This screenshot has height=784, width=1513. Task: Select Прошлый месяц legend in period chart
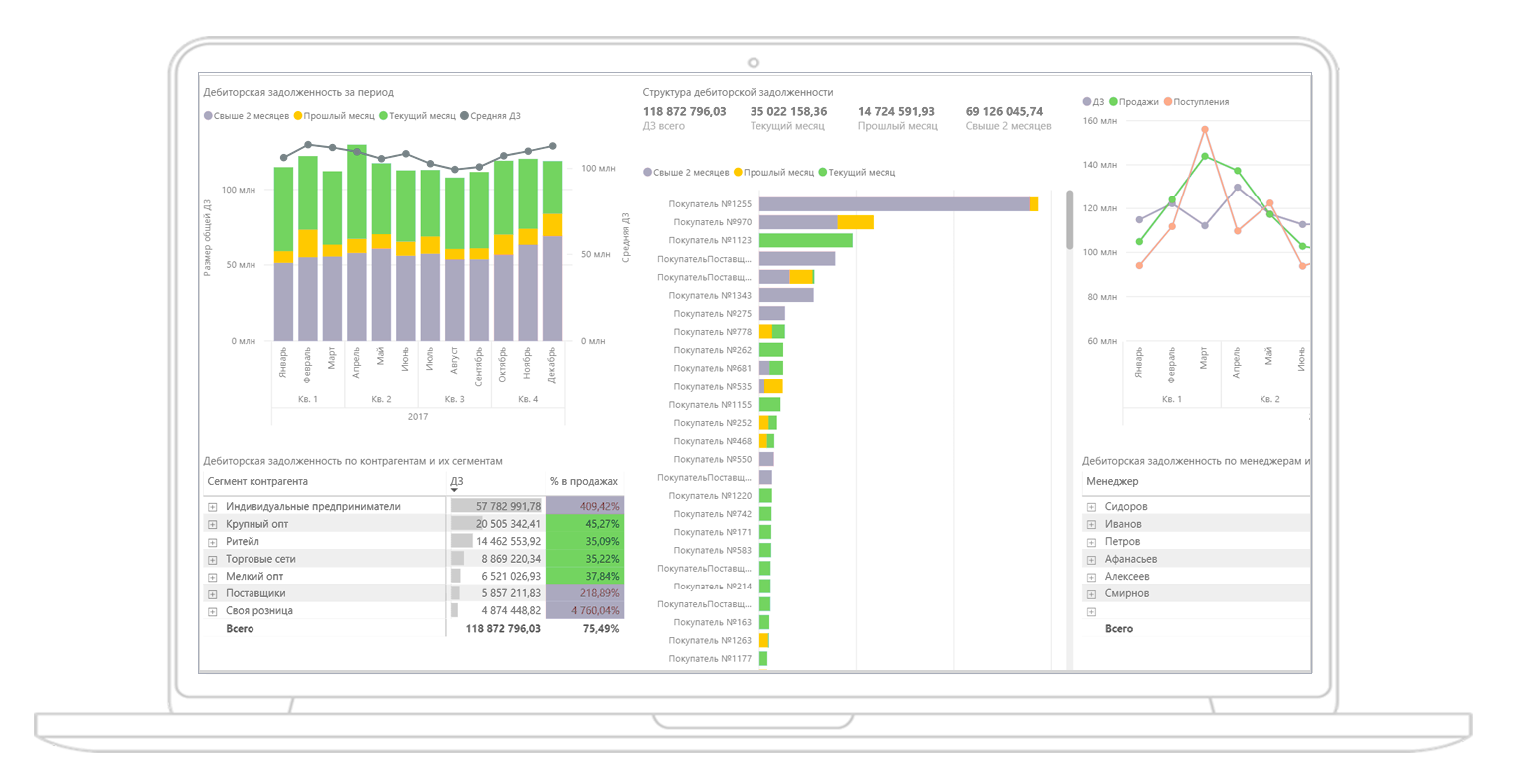click(x=334, y=116)
